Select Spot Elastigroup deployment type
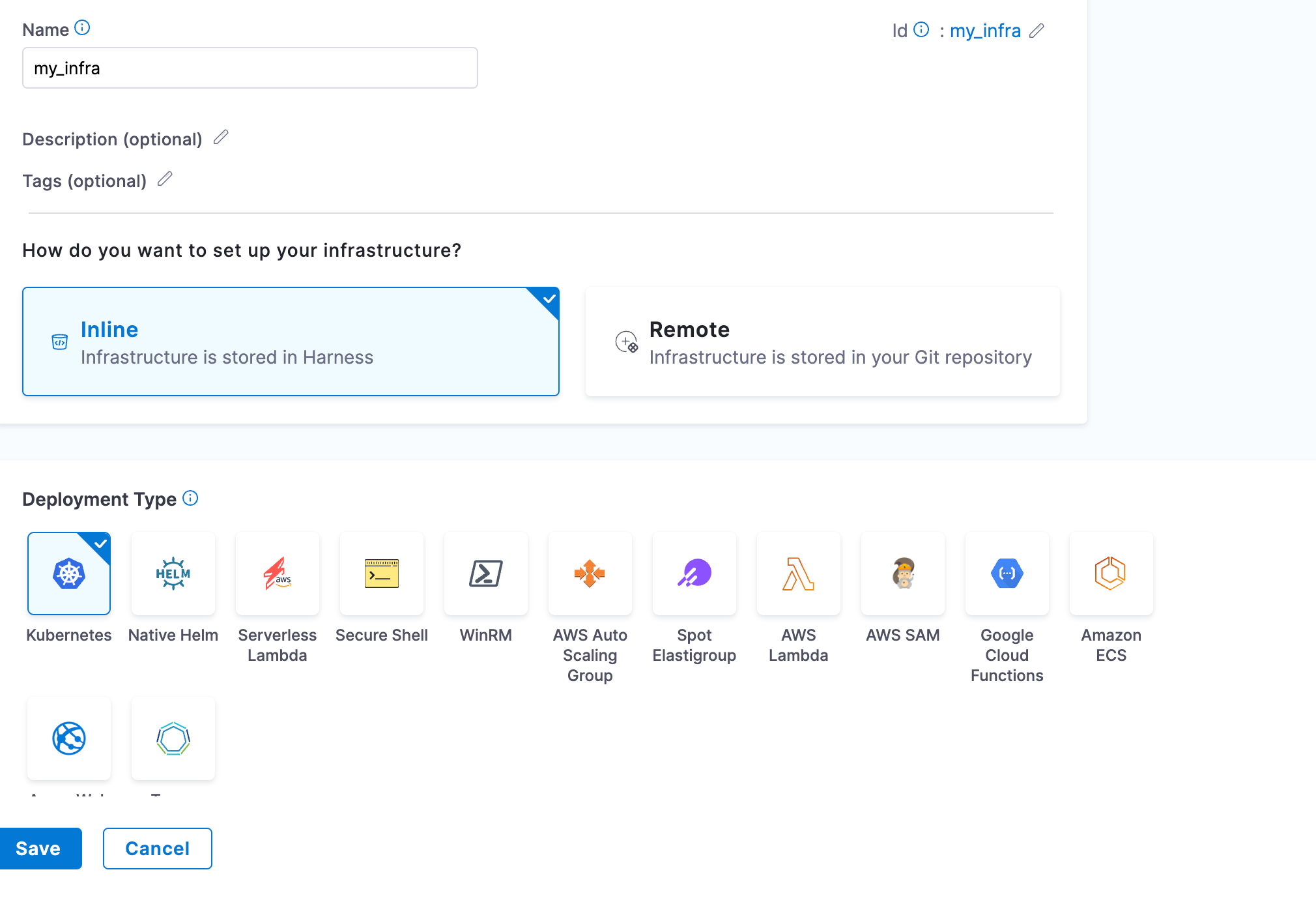Image resolution: width=1316 pixels, height=902 pixels. 694,574
